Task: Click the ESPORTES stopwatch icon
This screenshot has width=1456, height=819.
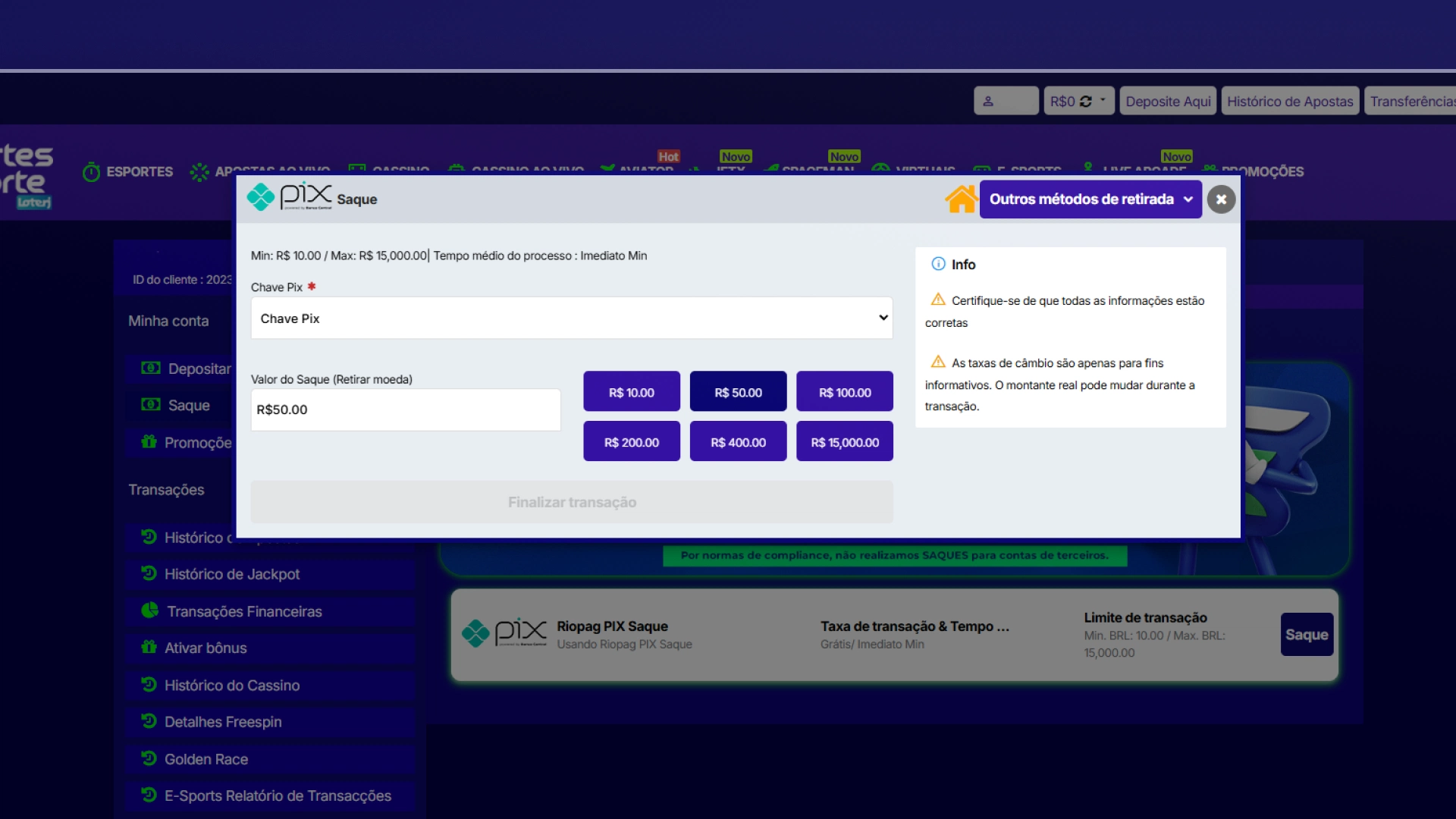Action: [91, 172]
